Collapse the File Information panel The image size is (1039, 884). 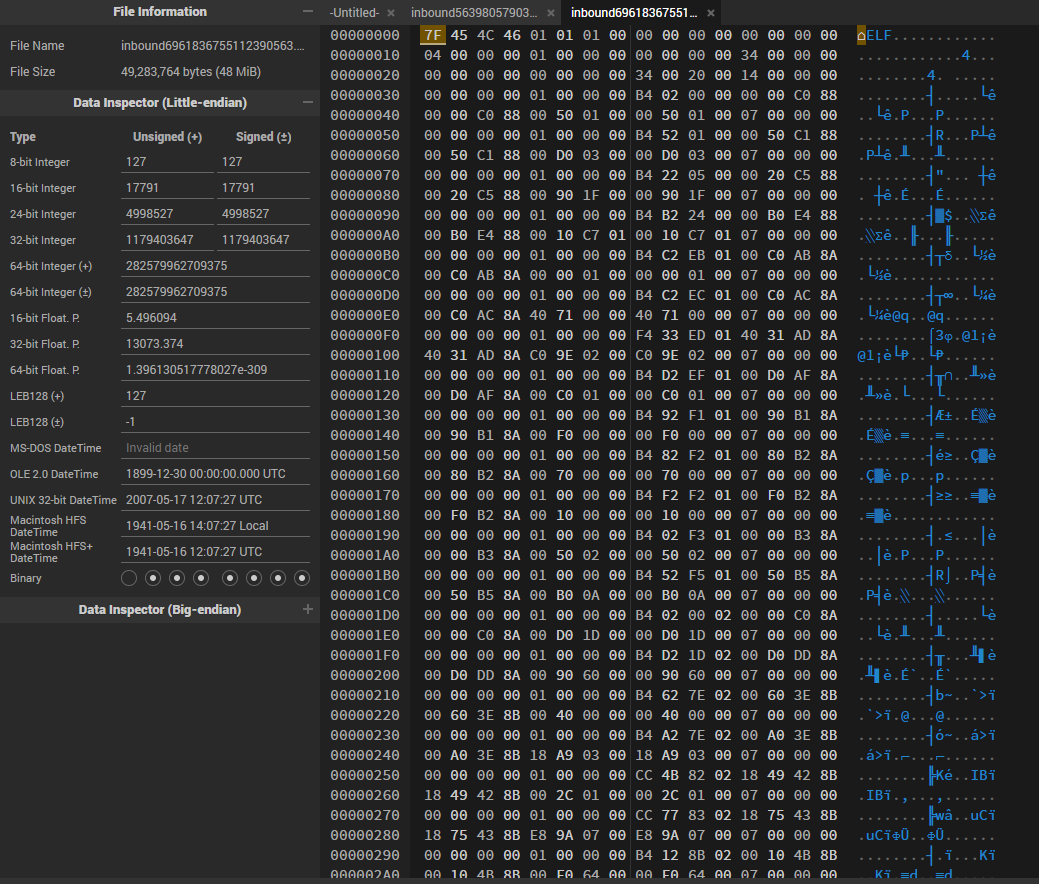click(307, 12)
